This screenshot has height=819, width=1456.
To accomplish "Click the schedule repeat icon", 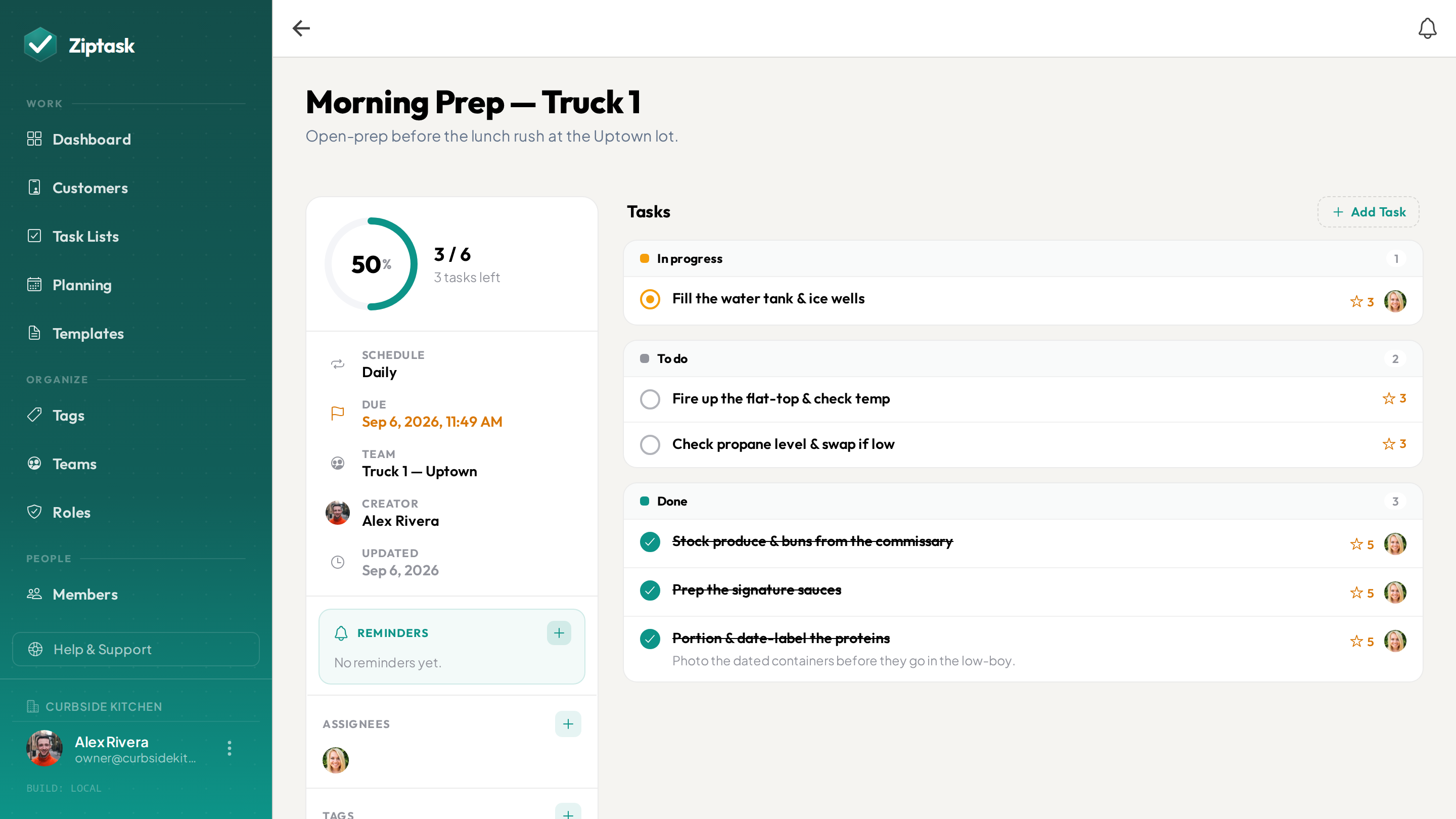I will pyautogui.click(x=337, y=363).
